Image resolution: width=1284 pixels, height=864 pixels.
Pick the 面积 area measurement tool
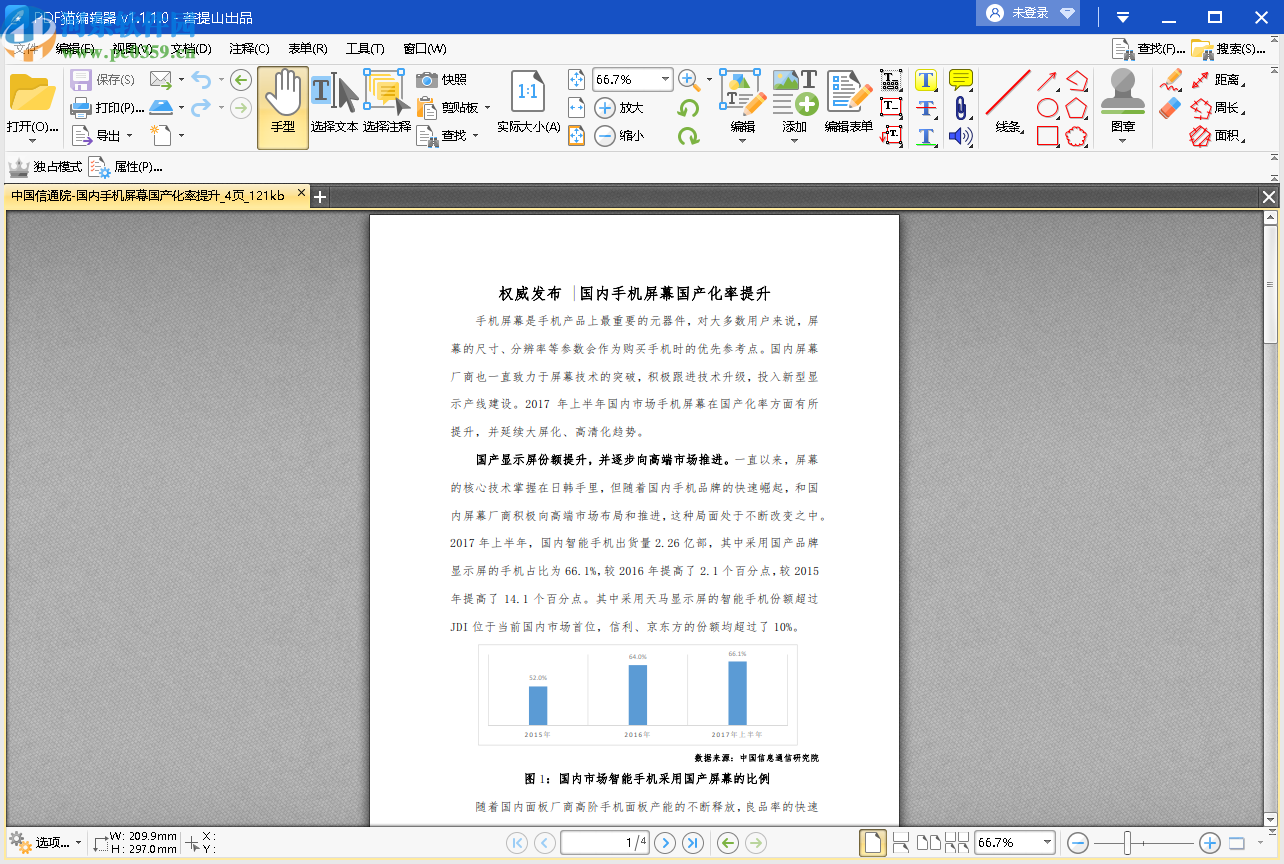[1228, 135]
